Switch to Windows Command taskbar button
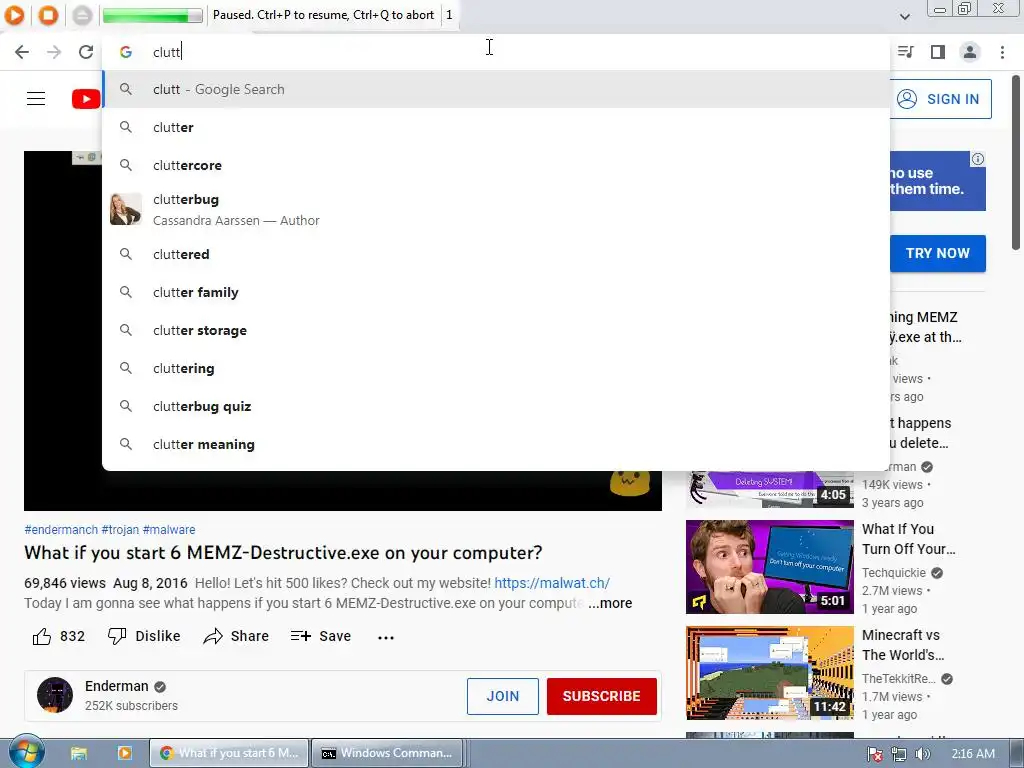This screenshot has width=1024, height=768. point(387,753)
